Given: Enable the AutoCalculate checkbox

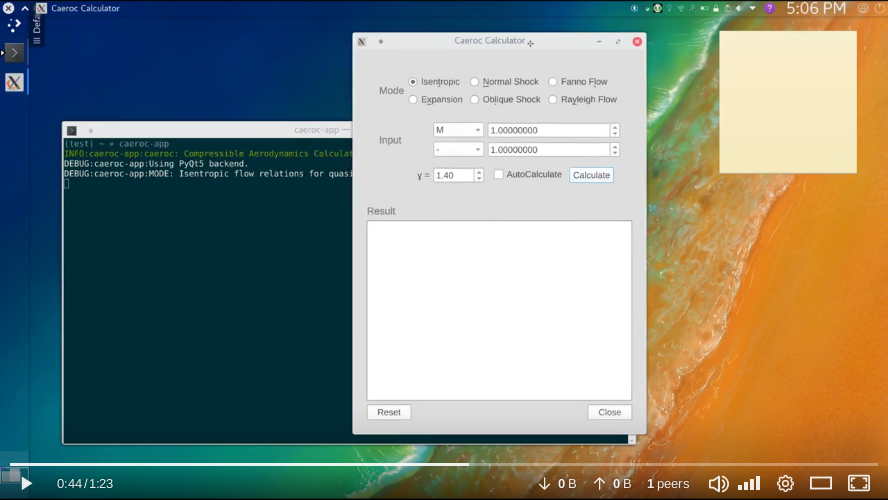Looking at the screenshot, I should 498,174.
